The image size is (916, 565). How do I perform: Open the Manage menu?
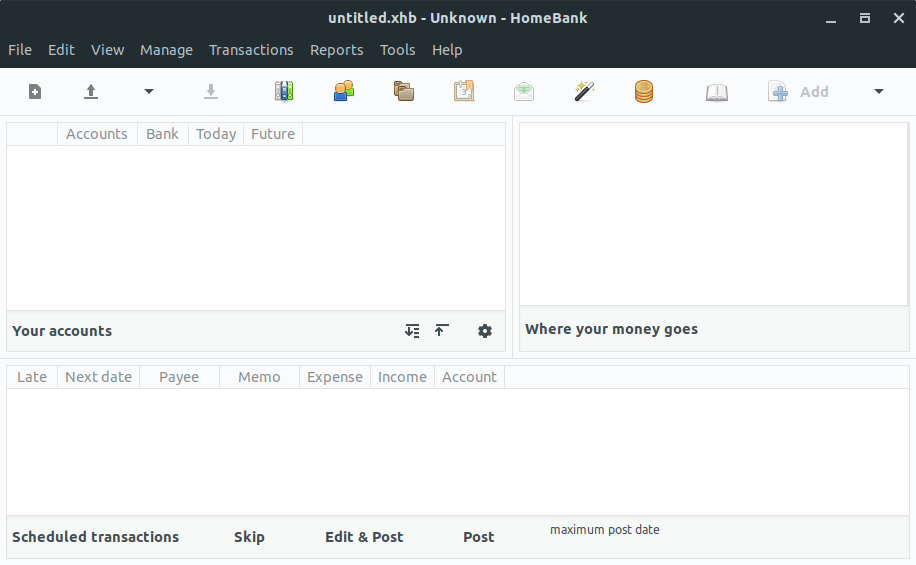coord(166,50)
